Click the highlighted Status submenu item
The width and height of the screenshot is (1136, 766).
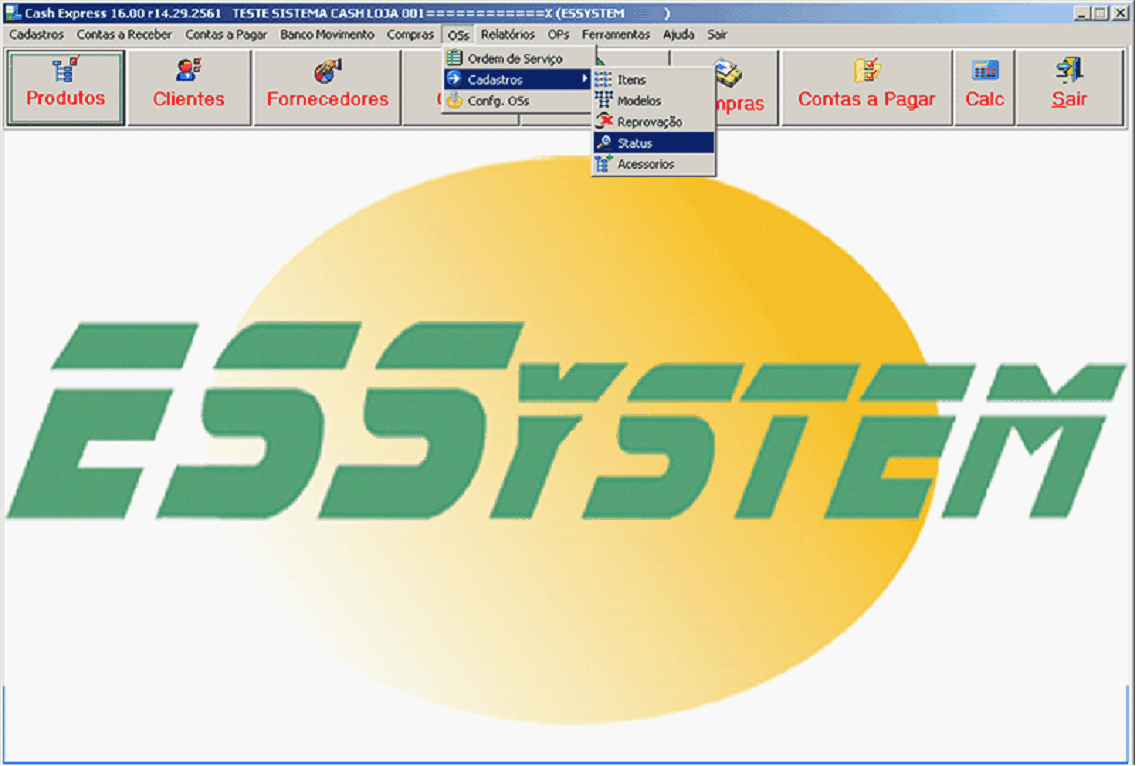[x=635, y=143]
